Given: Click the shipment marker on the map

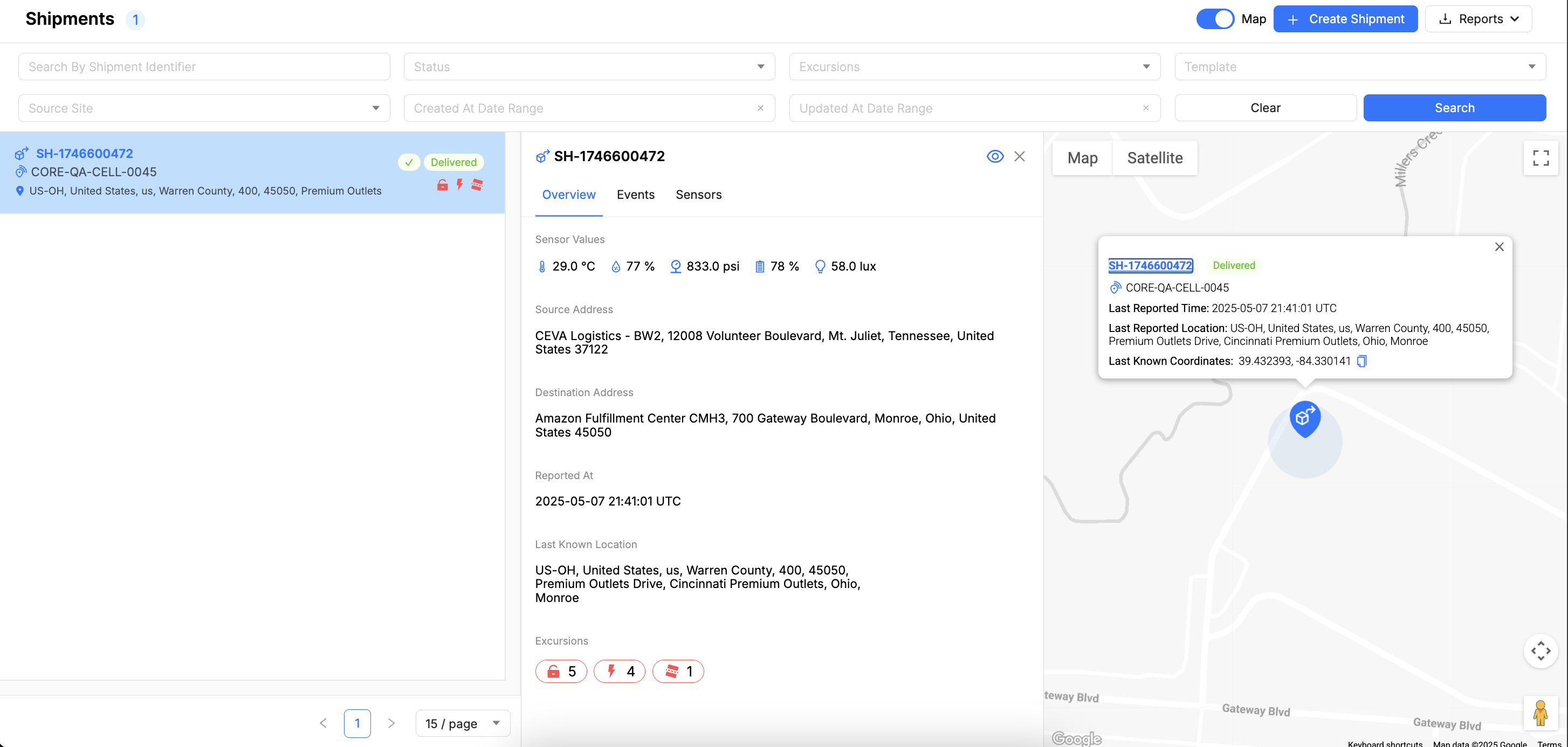Looking at the screenshot, I should 1304,419.
